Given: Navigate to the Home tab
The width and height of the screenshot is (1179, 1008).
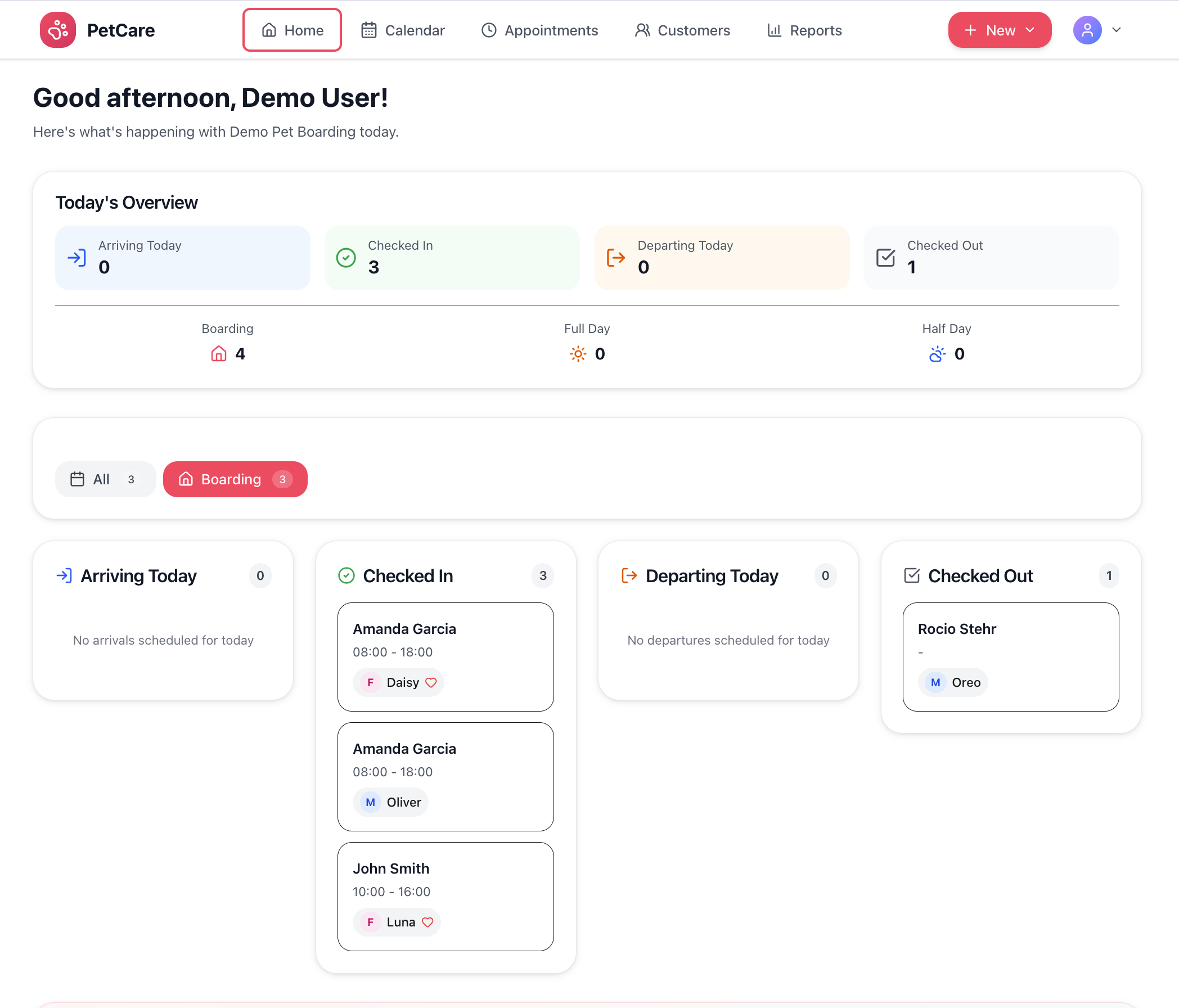Looking at the screenshot, I should tap(292, 30).
